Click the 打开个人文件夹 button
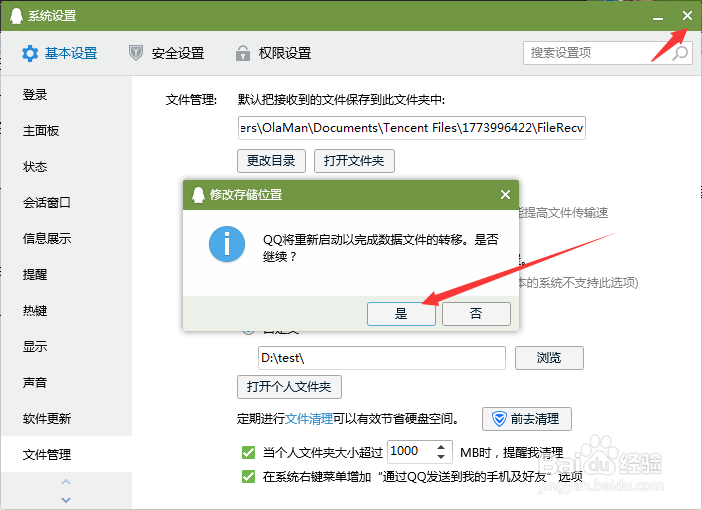Viewport: 702px width, 510px height. (x=289, y=387)
